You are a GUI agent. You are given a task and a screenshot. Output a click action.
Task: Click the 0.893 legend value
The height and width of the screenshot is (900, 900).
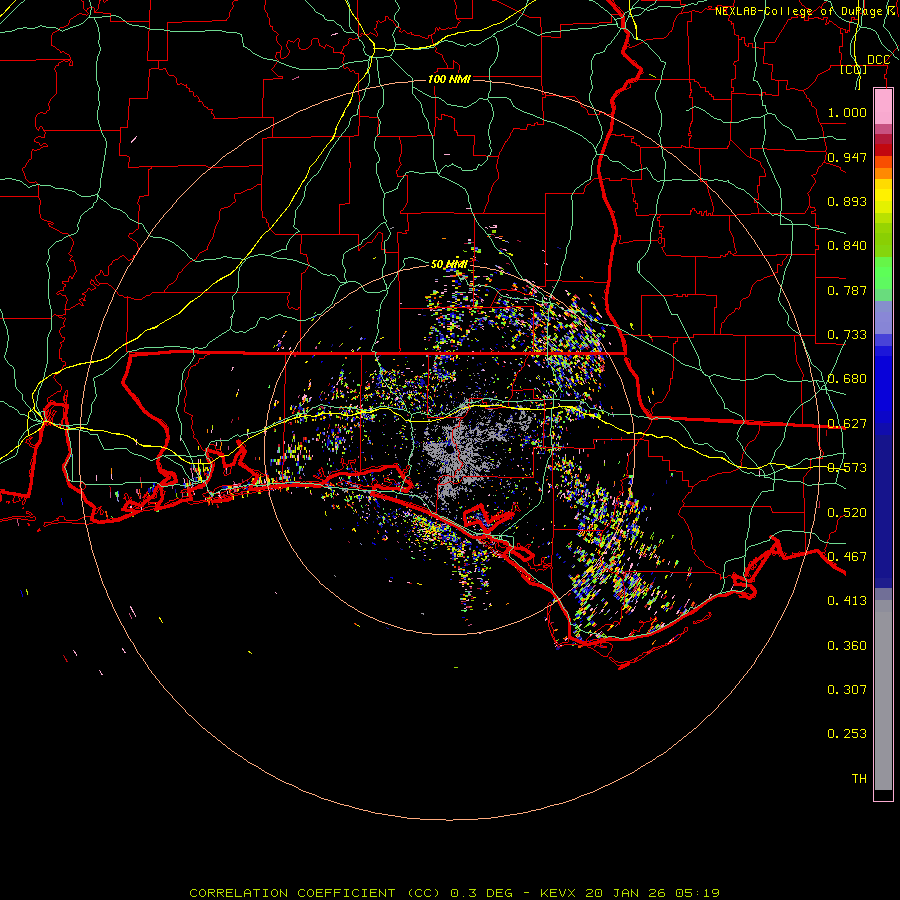(x=847, y=201)
